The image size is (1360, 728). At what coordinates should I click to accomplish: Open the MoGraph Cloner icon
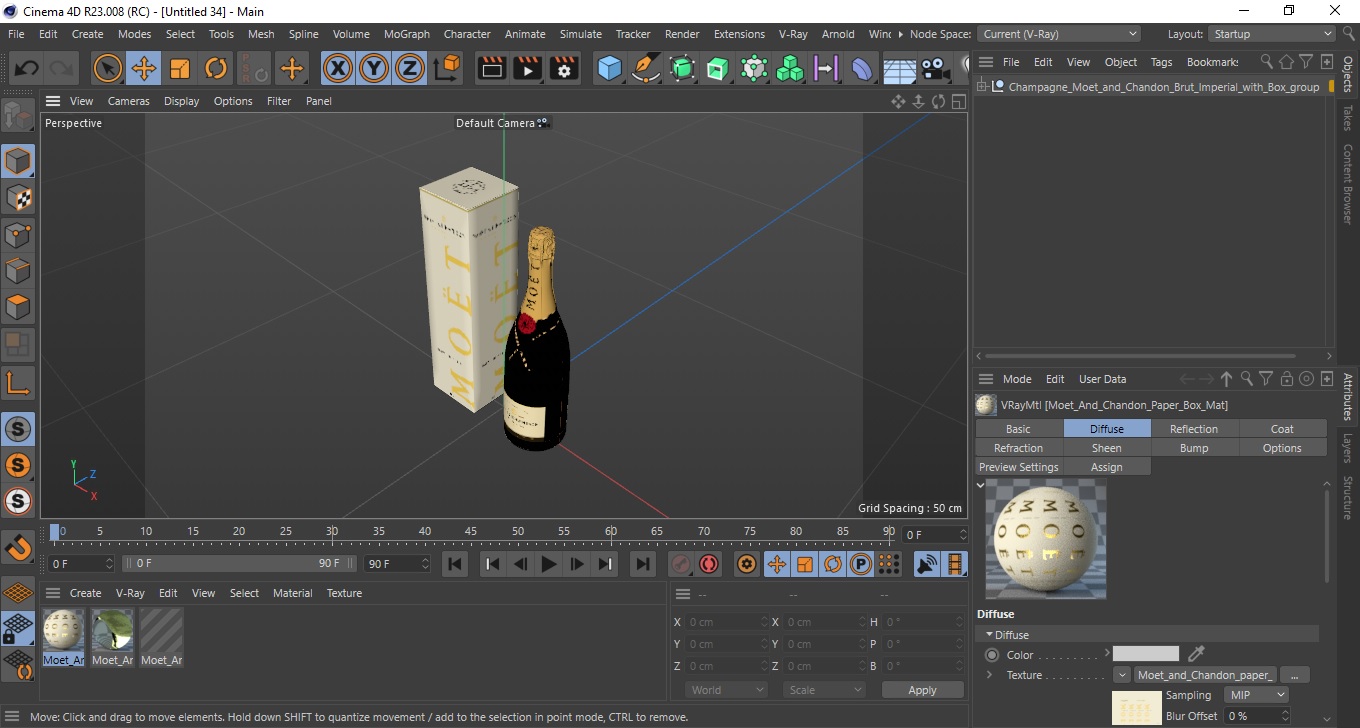point(790,69)
